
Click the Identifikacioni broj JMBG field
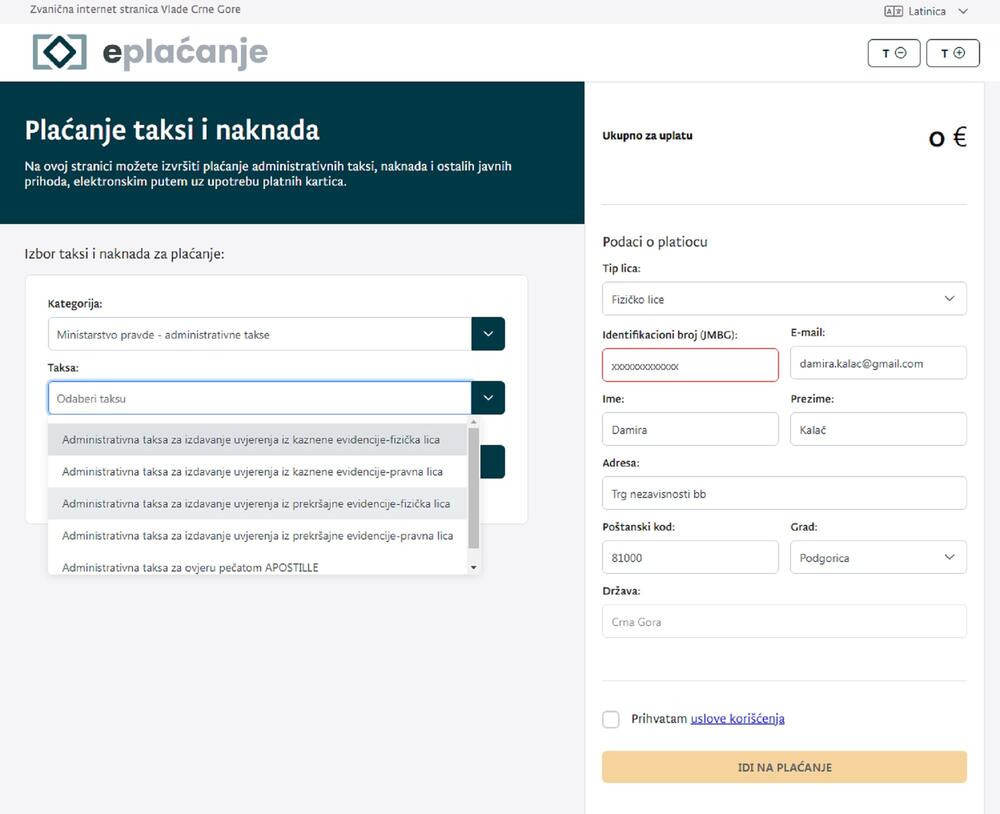690,365
